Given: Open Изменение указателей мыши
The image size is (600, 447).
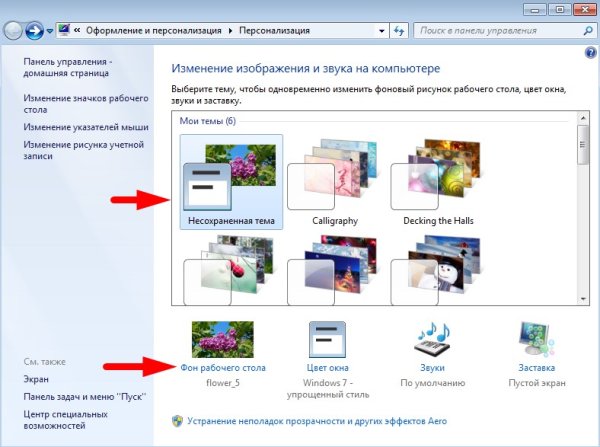Looking at the screenshot, I should click(86, 127).
